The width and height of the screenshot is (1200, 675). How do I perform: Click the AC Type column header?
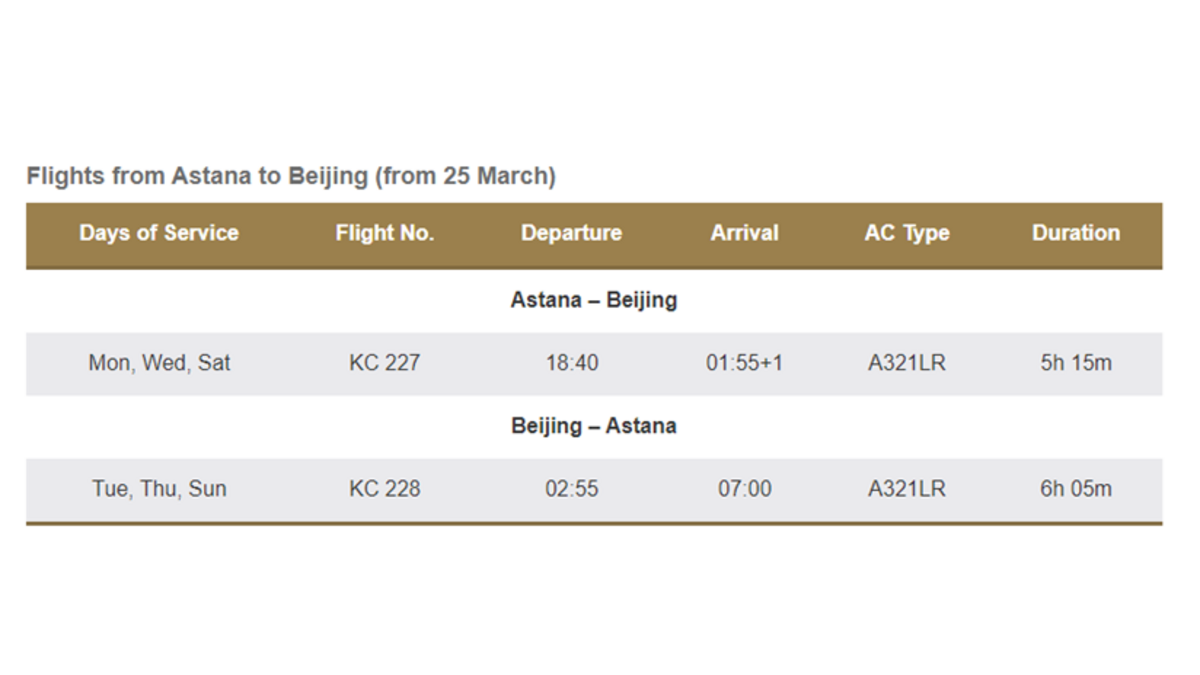pos(906,233)
